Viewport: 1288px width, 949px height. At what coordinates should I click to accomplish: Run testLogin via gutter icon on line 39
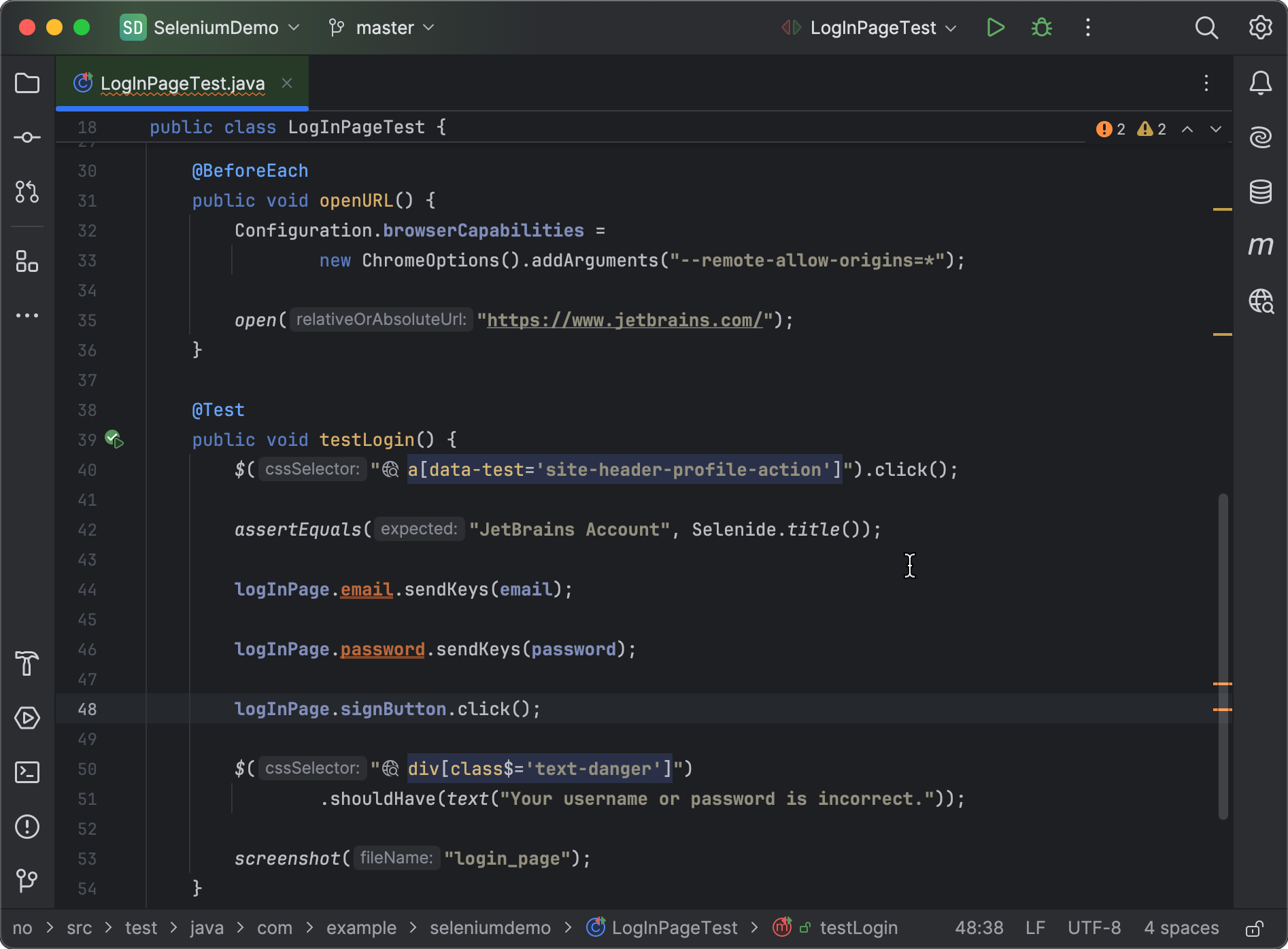point(114,439)
